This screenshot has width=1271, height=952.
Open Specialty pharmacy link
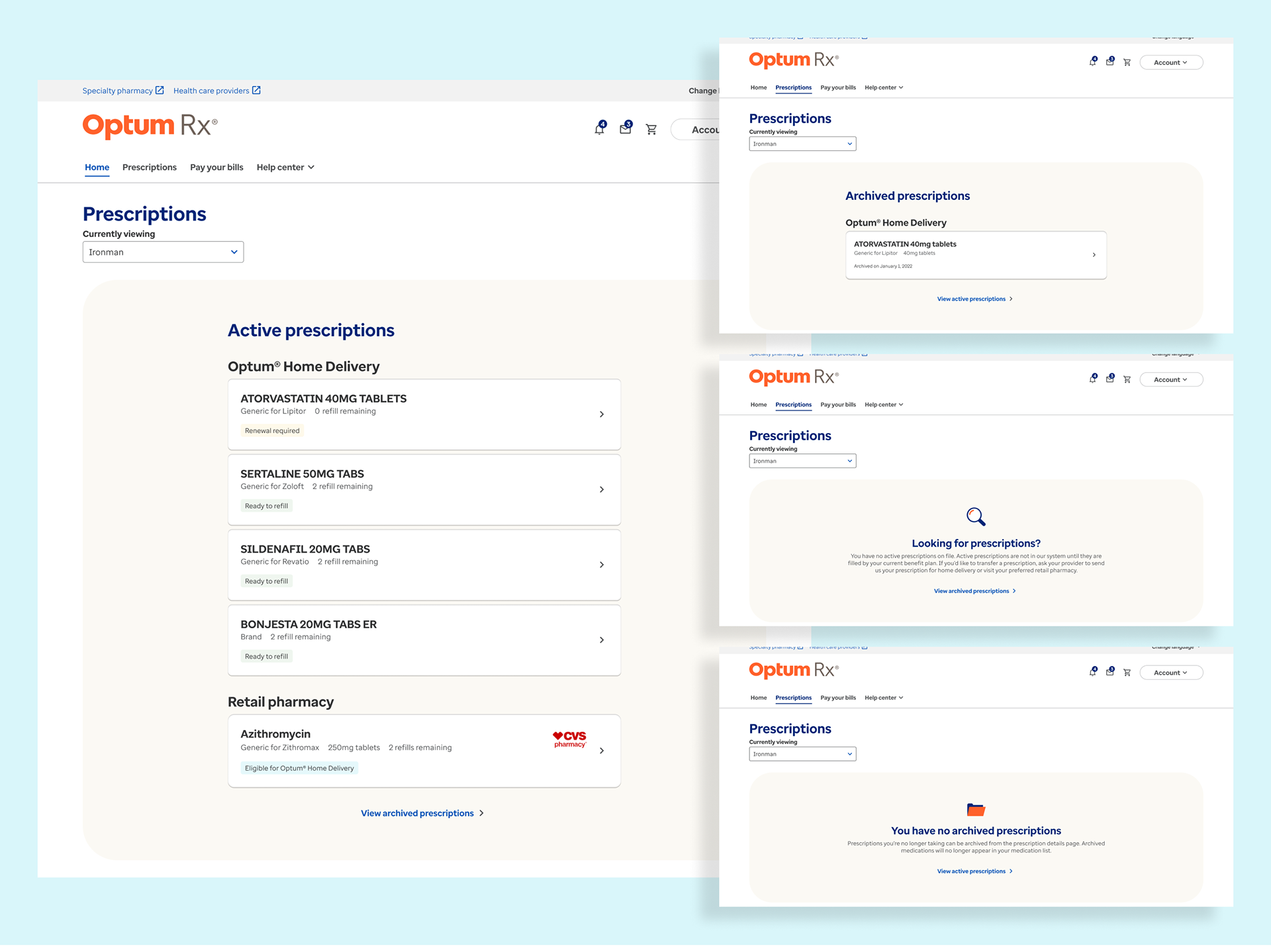click(117, 91)
